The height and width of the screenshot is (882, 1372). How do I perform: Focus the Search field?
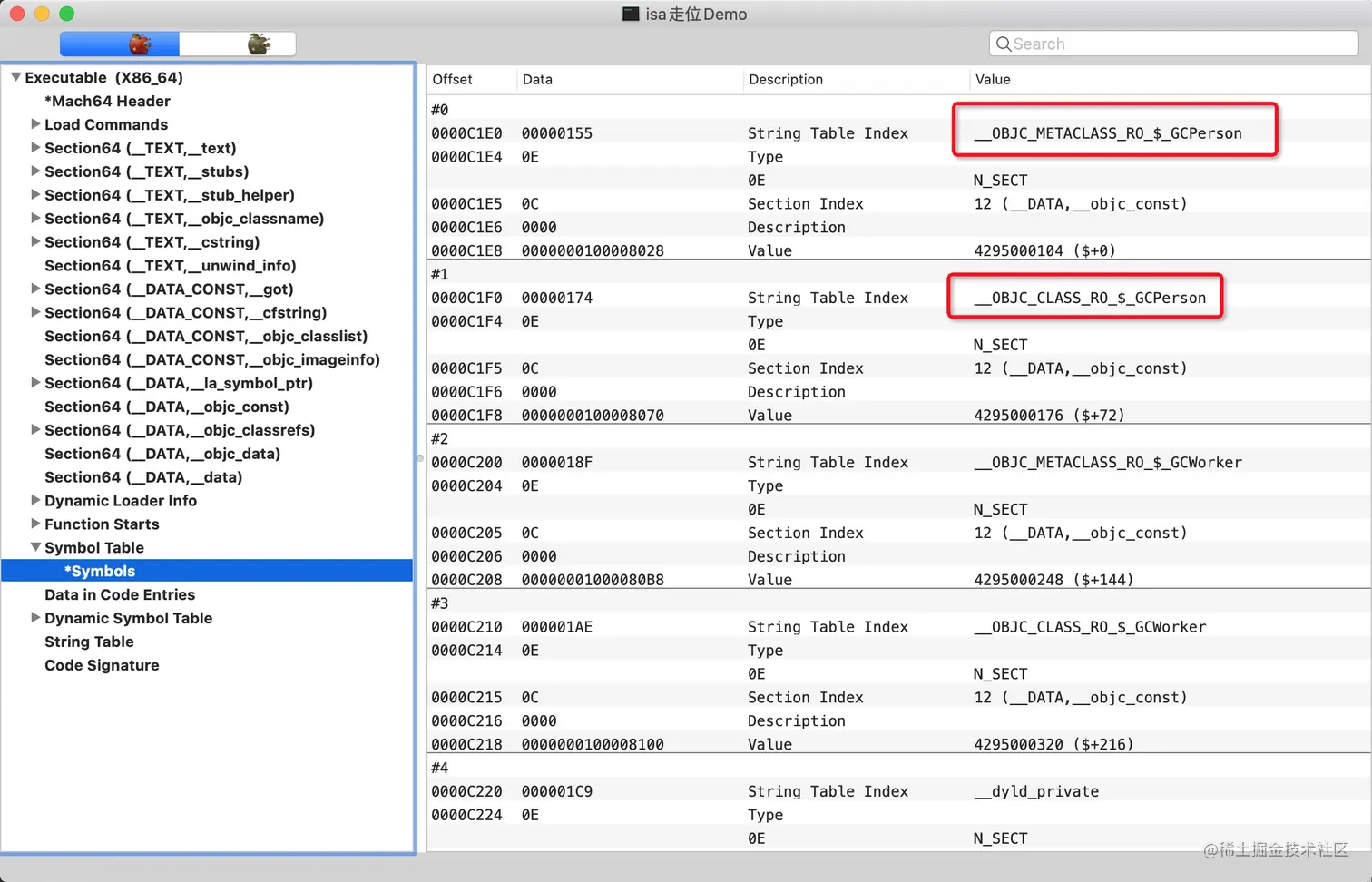coord(1173,44)
